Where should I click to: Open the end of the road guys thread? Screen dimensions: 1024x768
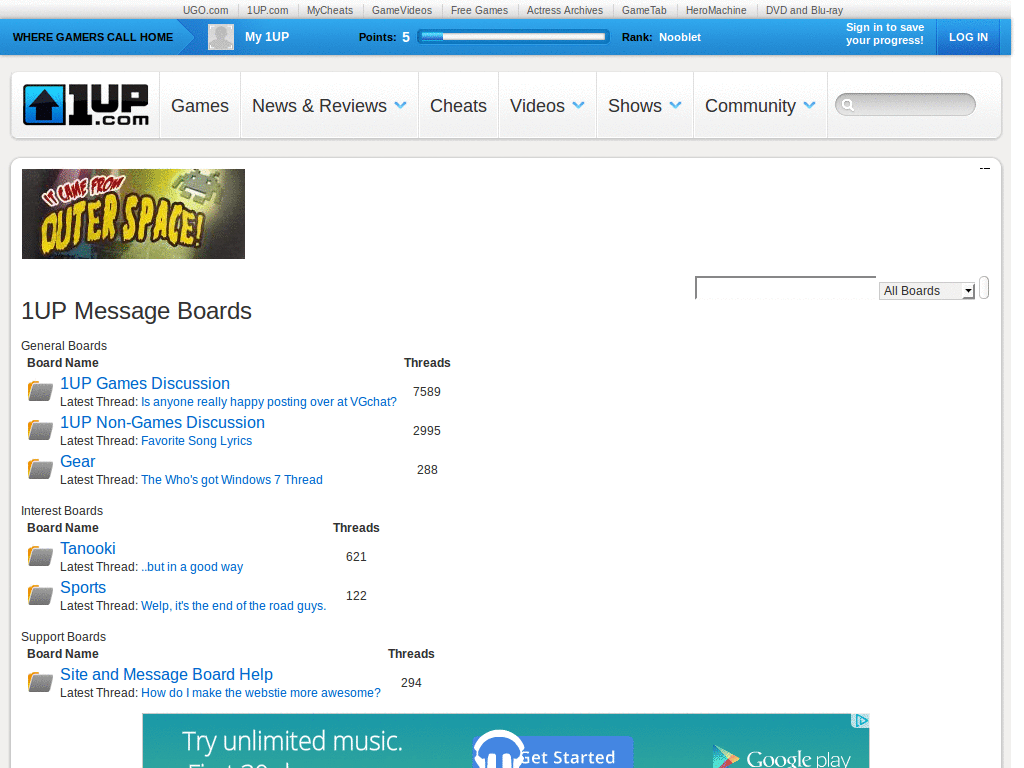(233, 606)
